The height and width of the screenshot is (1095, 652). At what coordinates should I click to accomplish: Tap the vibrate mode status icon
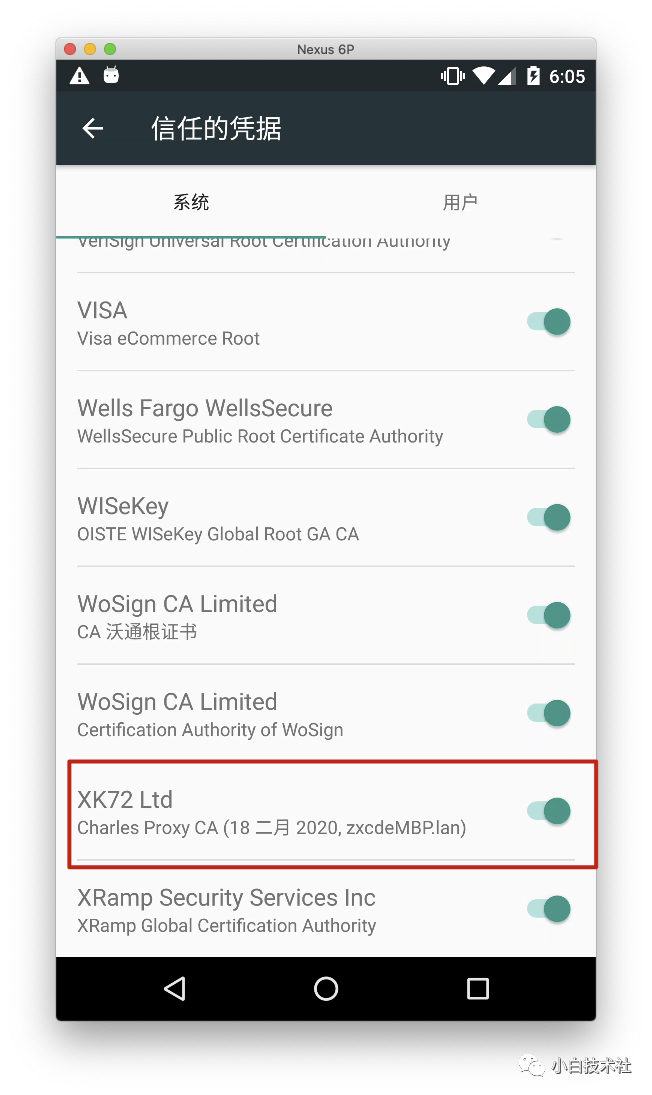pos(452,76)
